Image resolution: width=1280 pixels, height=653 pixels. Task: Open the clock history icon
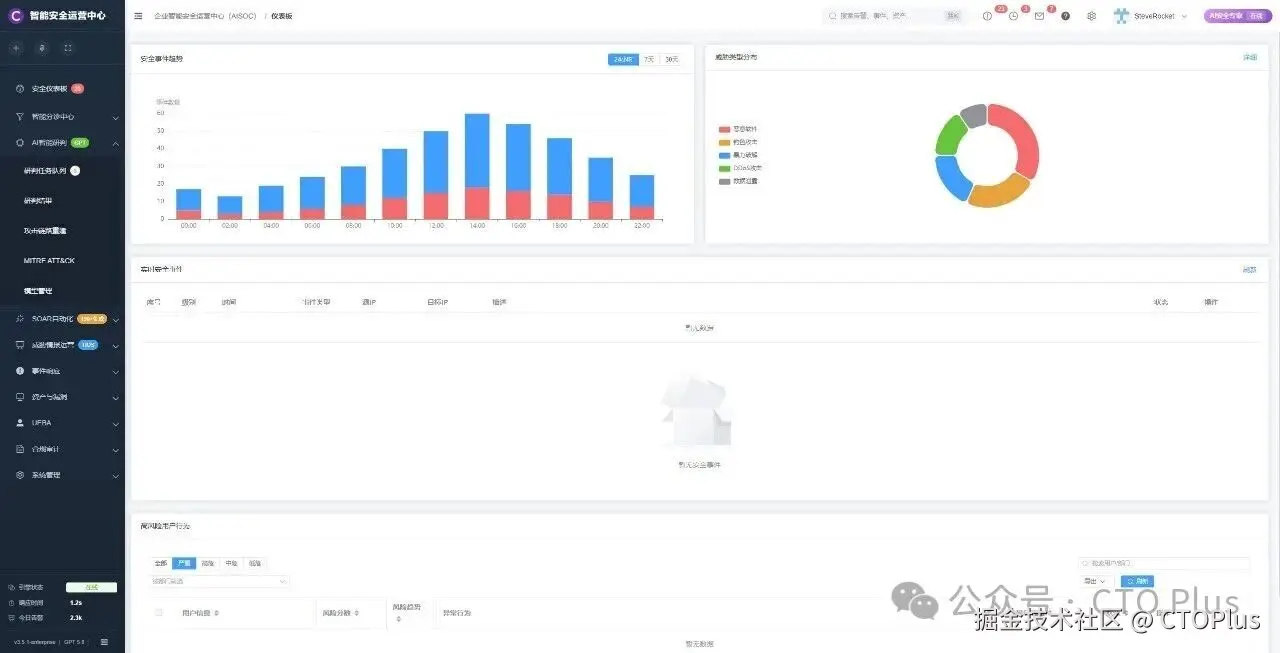click(x=1013, y=16)
